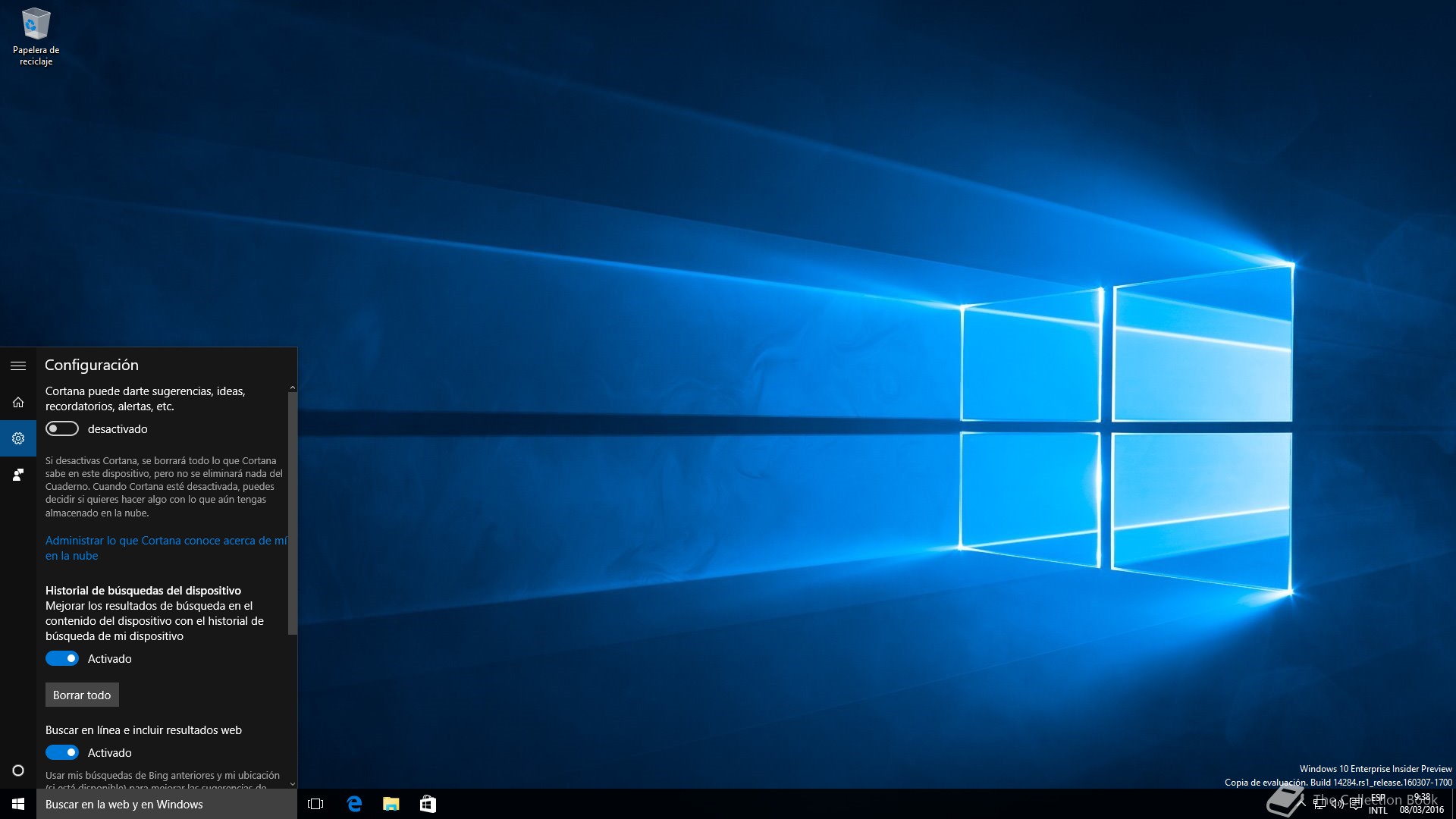The width and height of the screenshot is (1456, 819).
Task: Disable online search web results toggle
Action: pyautogui.click(x=62, y=752)
